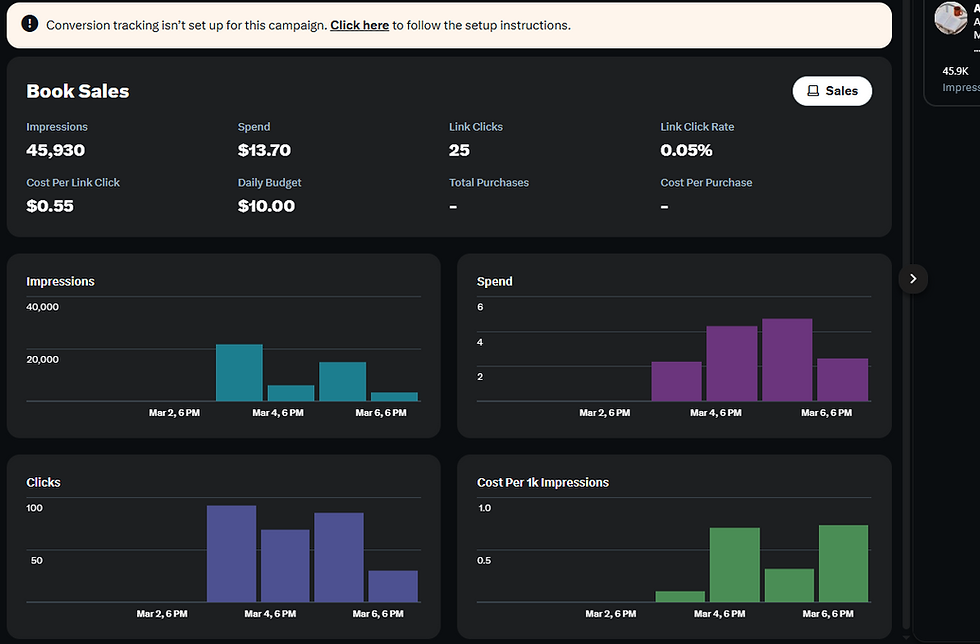This screenshot has width=980, height=644.
Task: Click the Cost Per Link Click $0.55 value
Action: pos(50,206)
